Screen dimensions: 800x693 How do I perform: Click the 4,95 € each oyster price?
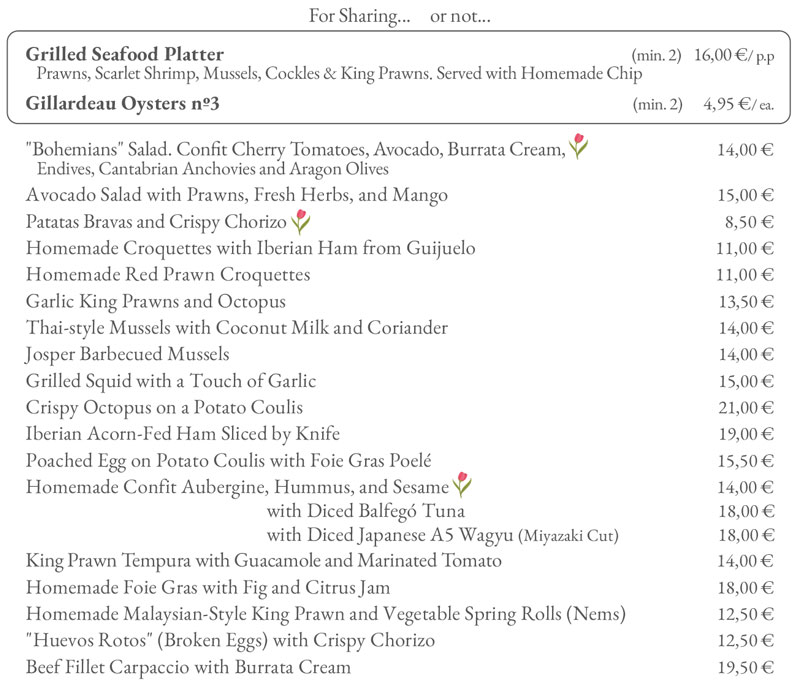coord(738,105)
